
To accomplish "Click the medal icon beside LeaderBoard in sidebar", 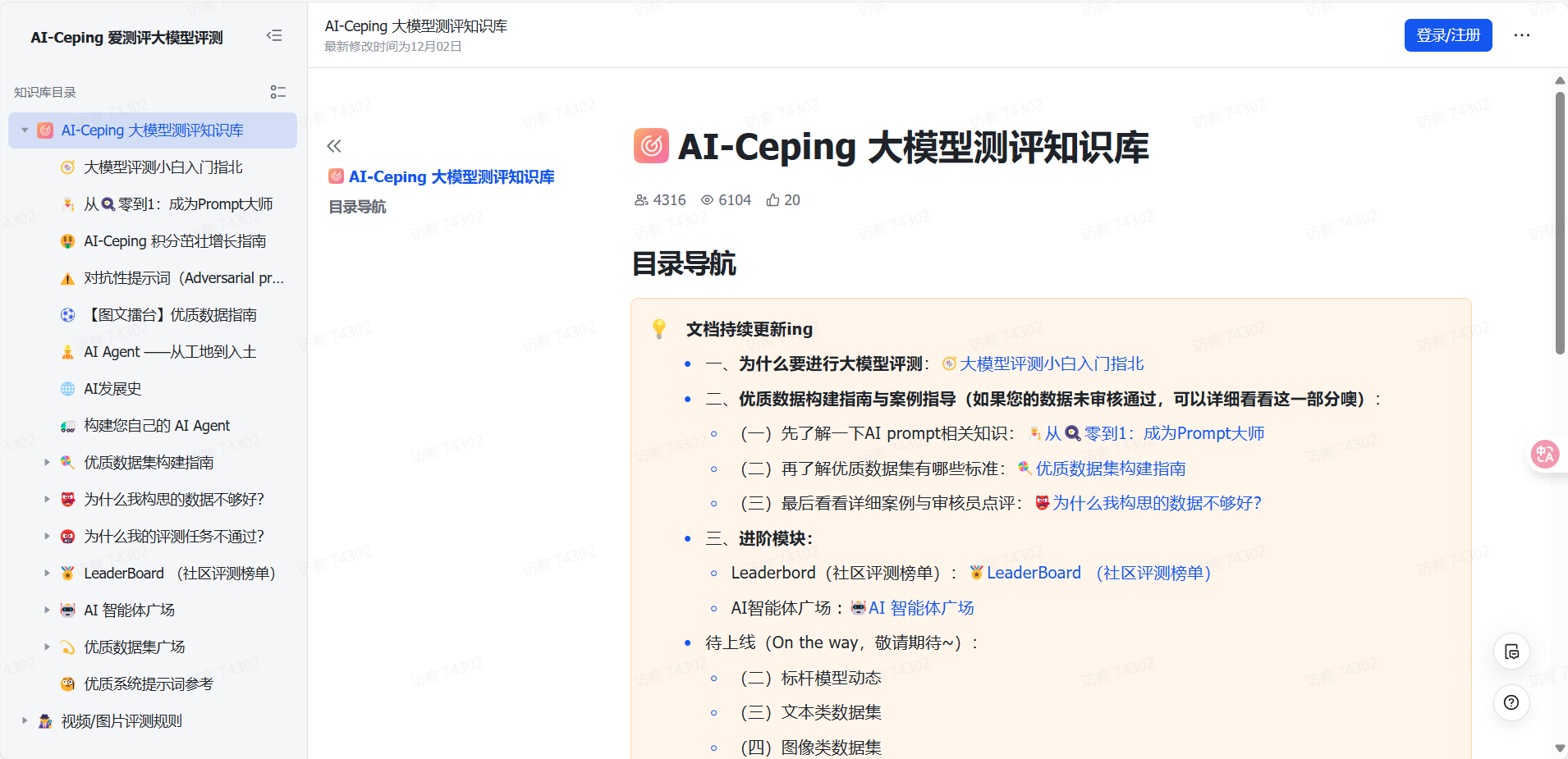I will coord(68,574).
